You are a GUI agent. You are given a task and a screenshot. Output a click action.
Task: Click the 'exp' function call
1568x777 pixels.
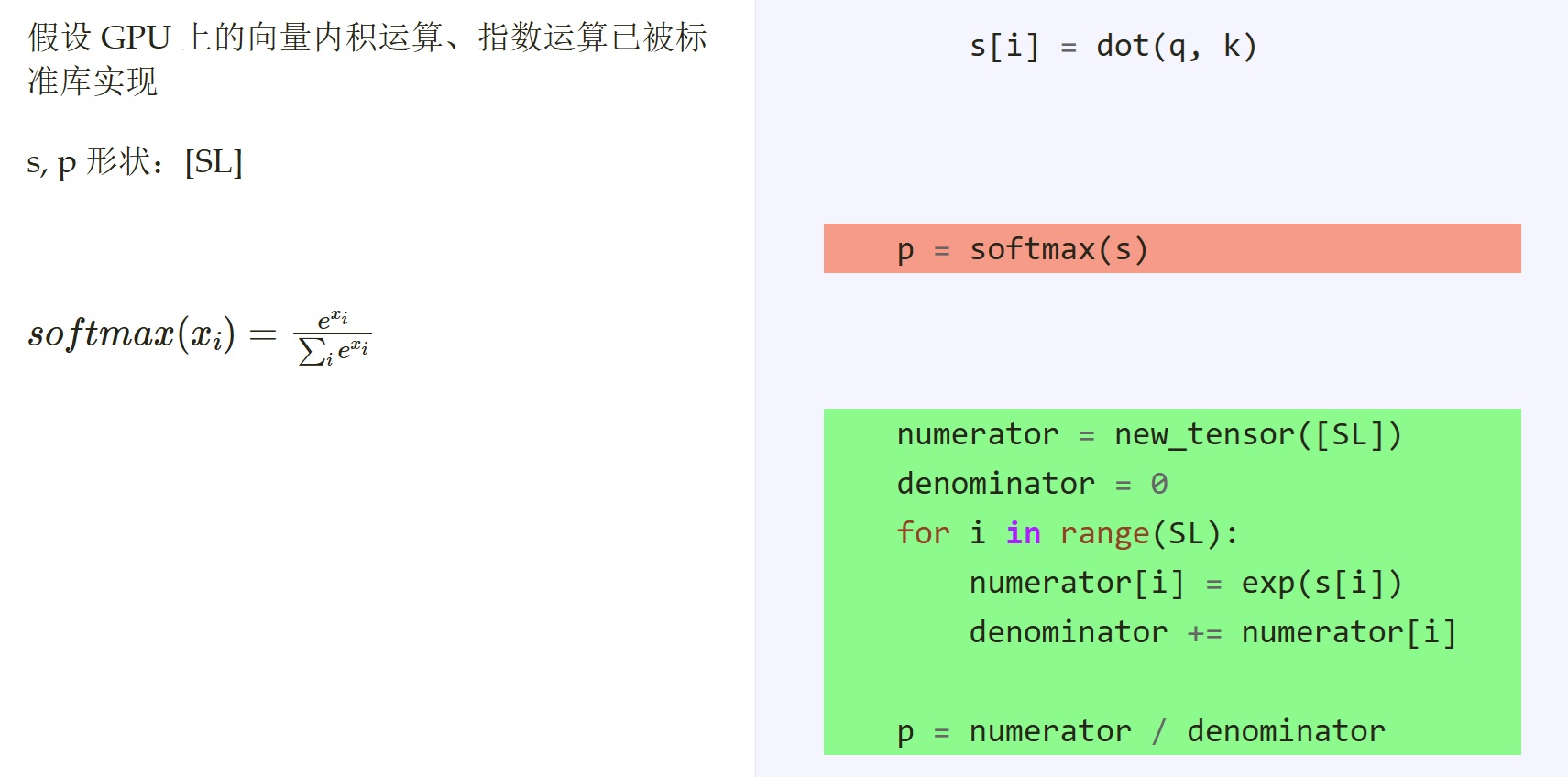[x=1267, y=585]
